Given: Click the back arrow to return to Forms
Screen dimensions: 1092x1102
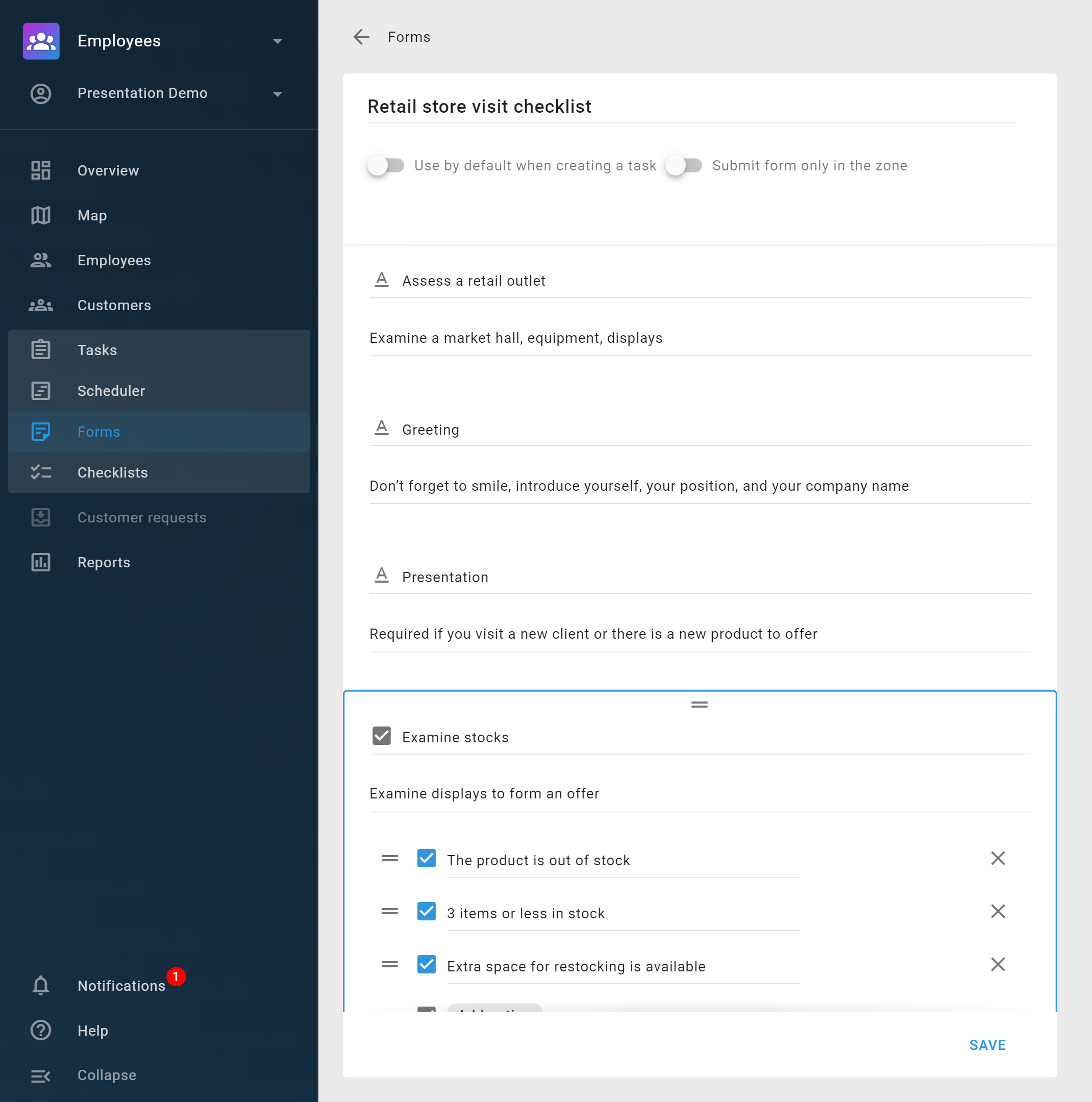Looking at the screenshot, I should pyautogui.click(x=362, y=37).
